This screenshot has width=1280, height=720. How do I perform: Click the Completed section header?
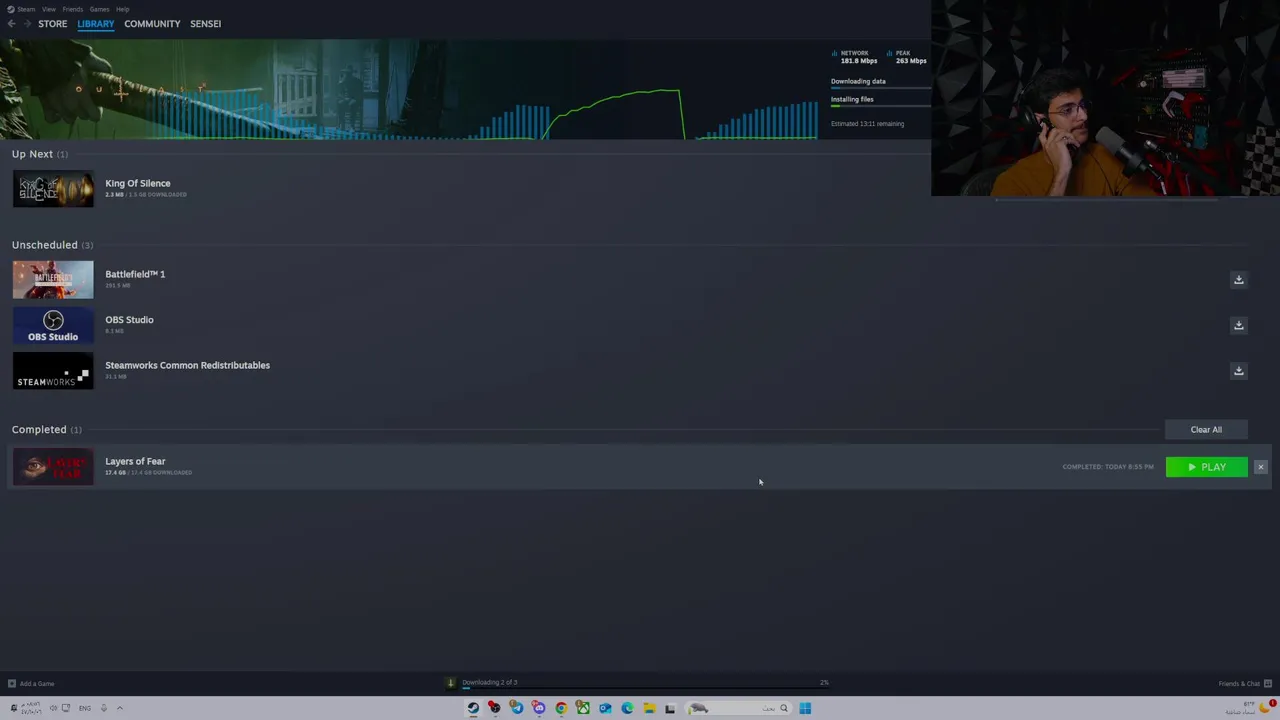point(47,430)
